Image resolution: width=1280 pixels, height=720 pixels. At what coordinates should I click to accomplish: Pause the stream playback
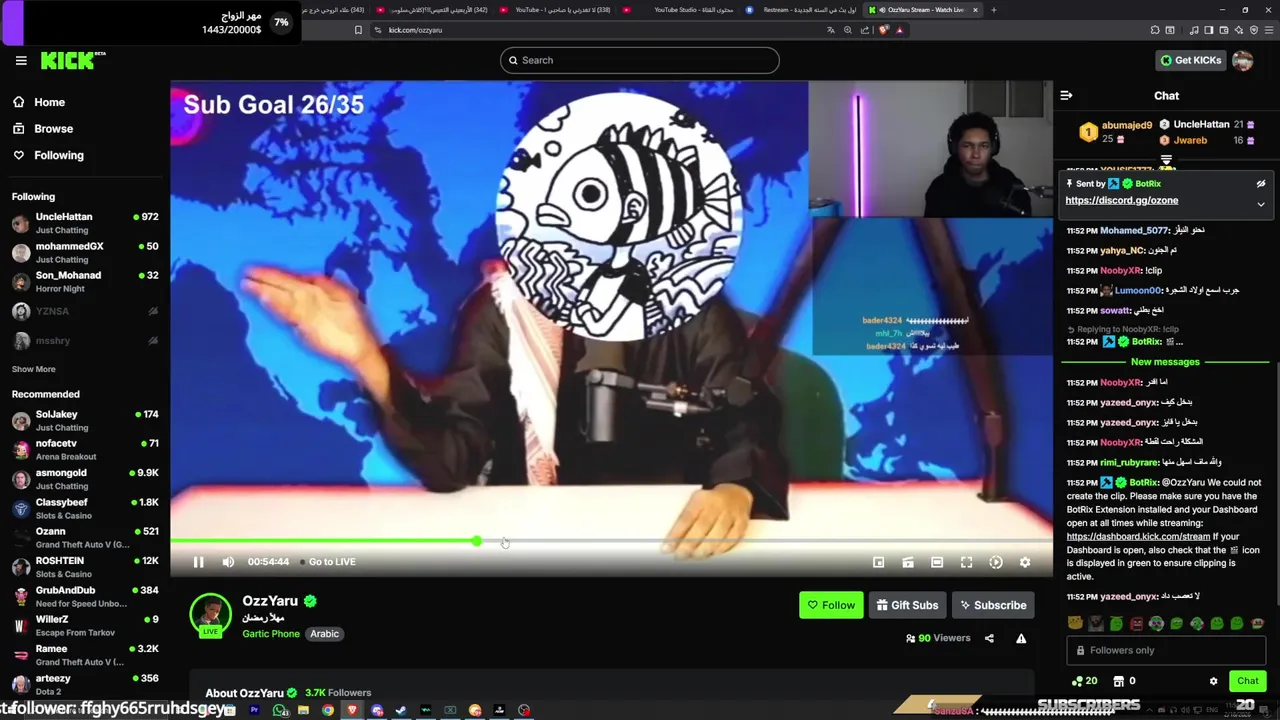pyautogui.click(x=198, y=562)
